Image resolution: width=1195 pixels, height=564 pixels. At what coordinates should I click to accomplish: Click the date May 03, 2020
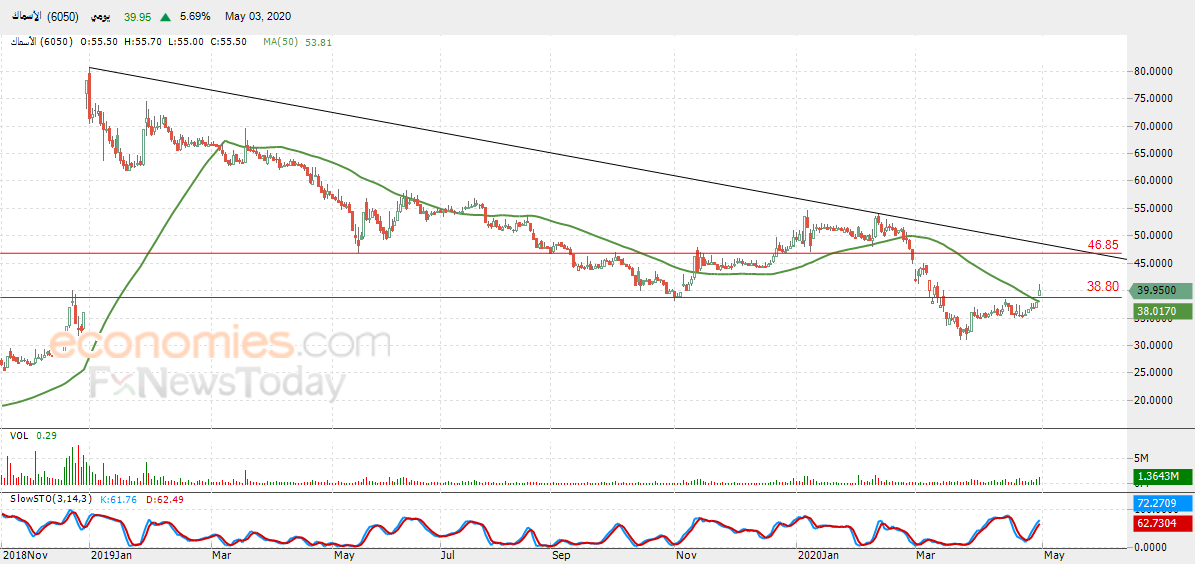click(x=258, y=16)
